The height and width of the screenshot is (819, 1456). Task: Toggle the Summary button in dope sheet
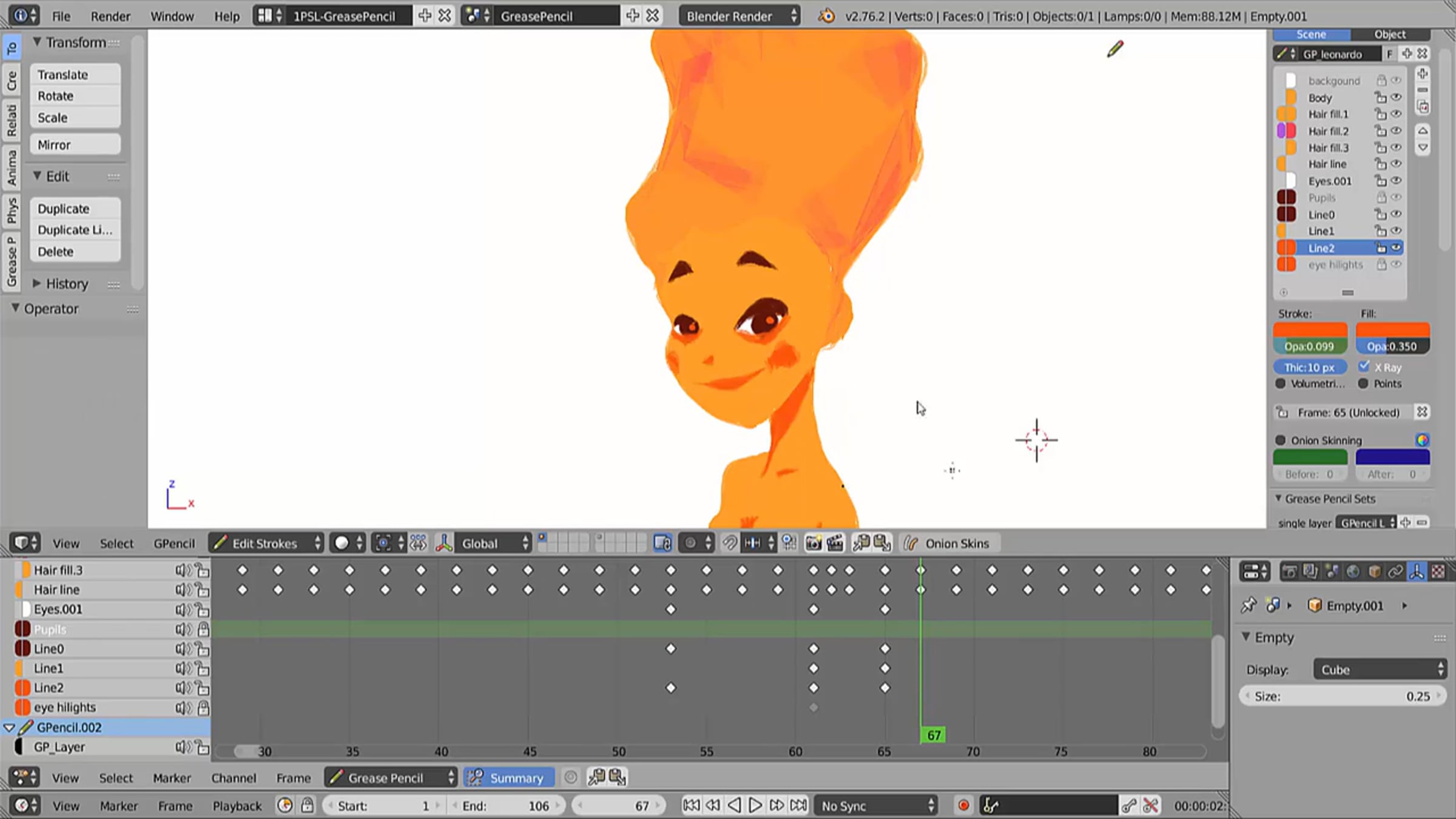coord(508,777)
